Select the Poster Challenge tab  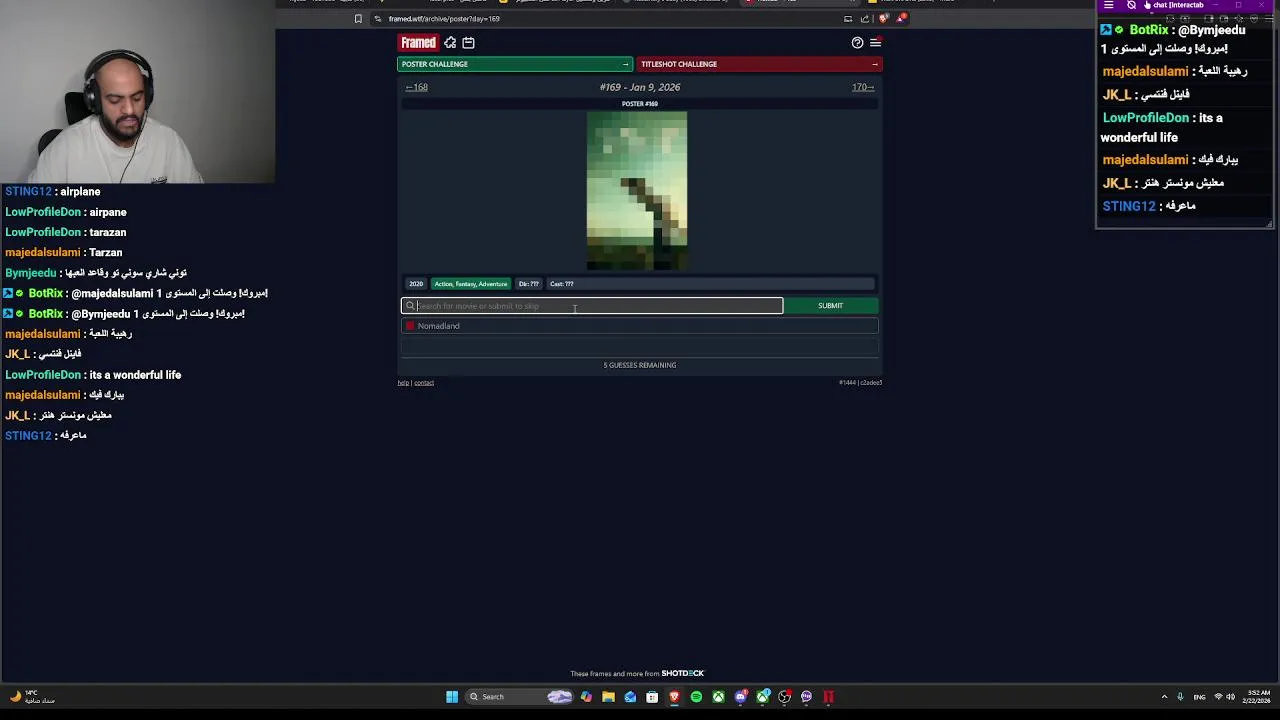(515, 64)
